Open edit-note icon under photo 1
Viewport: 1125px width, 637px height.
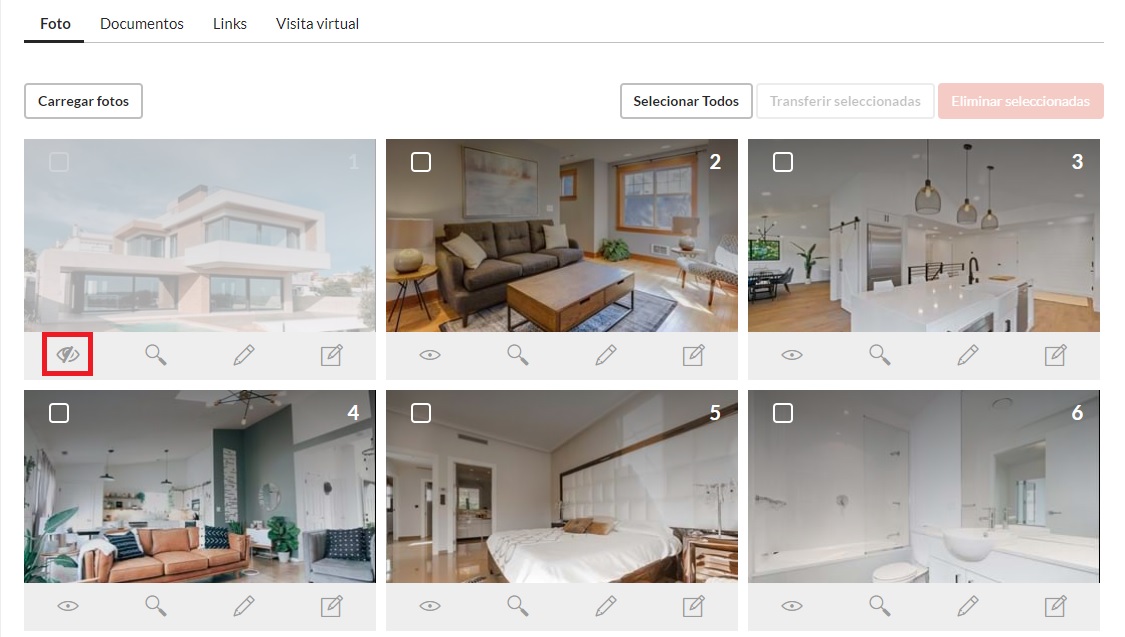click(331, 354)
